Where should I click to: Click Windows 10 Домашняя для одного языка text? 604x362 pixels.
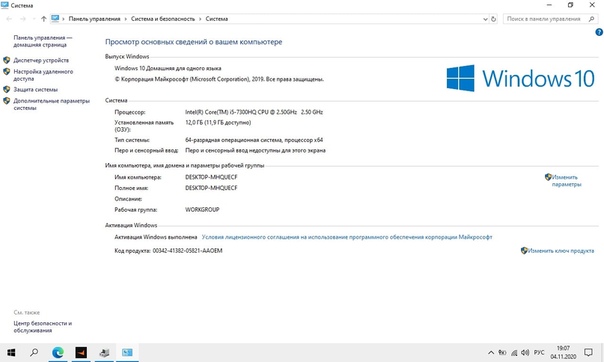168,69
